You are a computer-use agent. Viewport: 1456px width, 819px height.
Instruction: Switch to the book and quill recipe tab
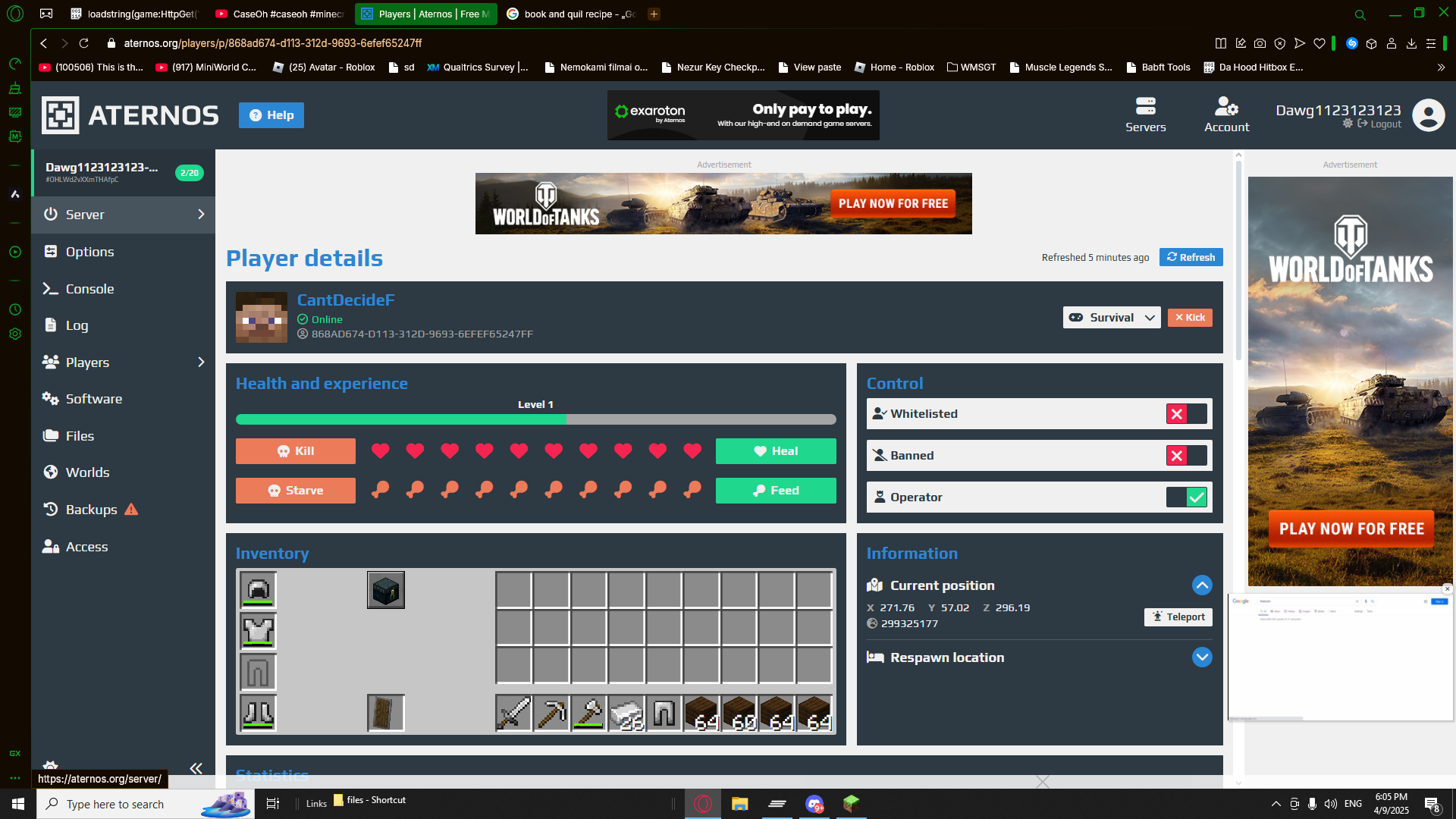571,14
